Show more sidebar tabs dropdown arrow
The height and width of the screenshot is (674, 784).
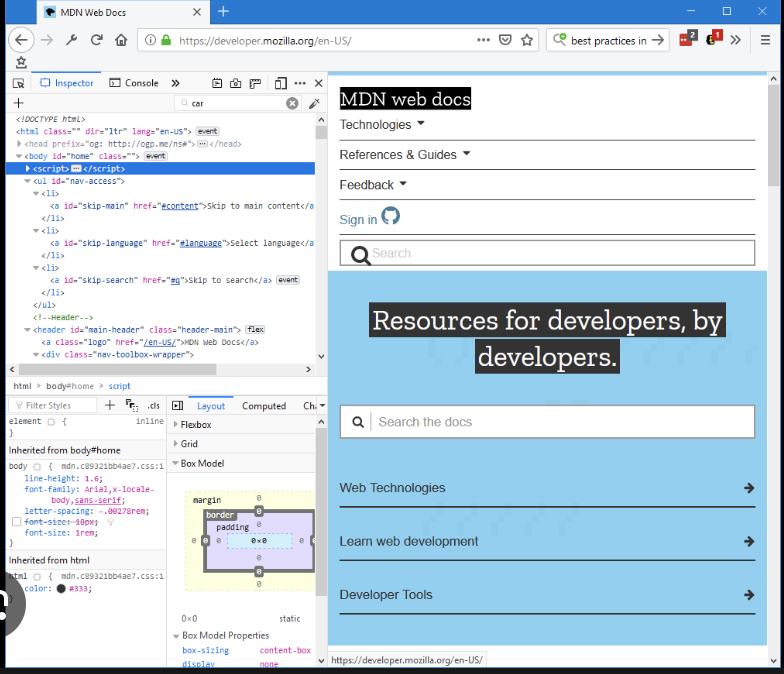coord(322,406)
